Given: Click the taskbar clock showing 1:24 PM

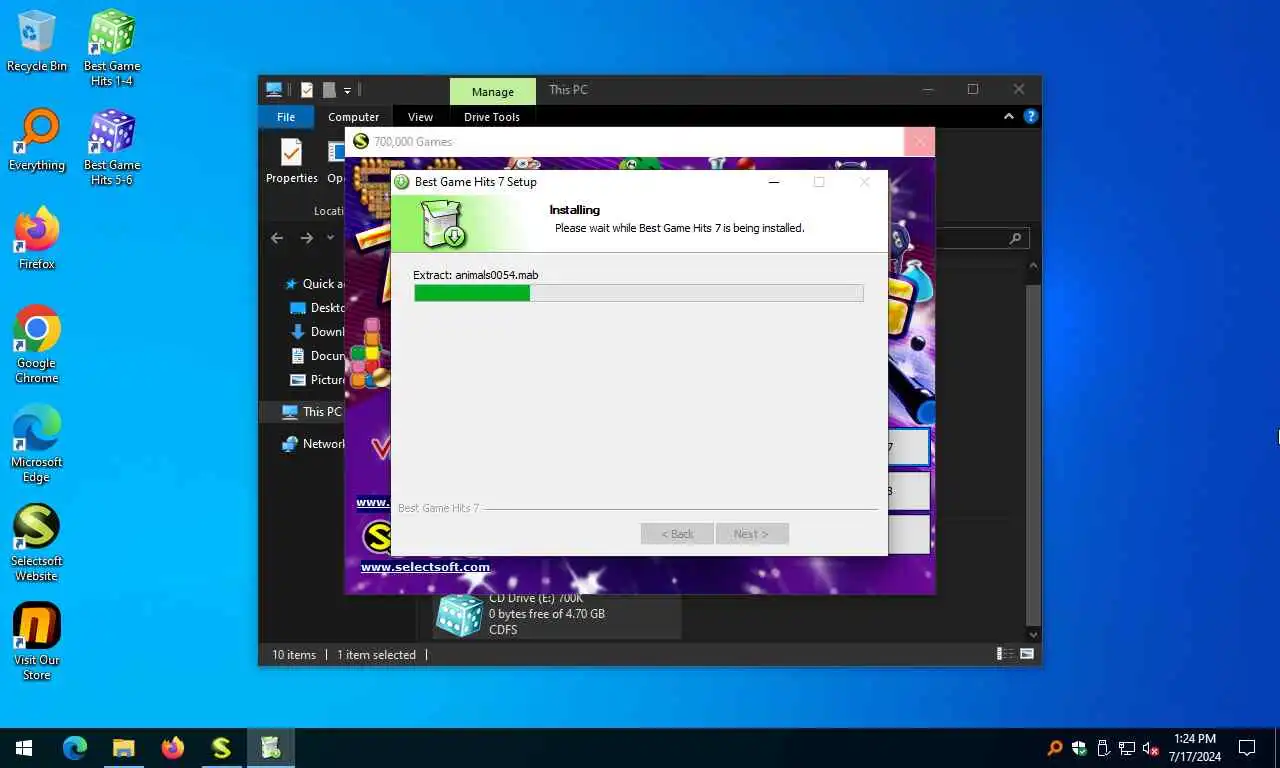Looking at the screenshot, I should pos(1195,747).
